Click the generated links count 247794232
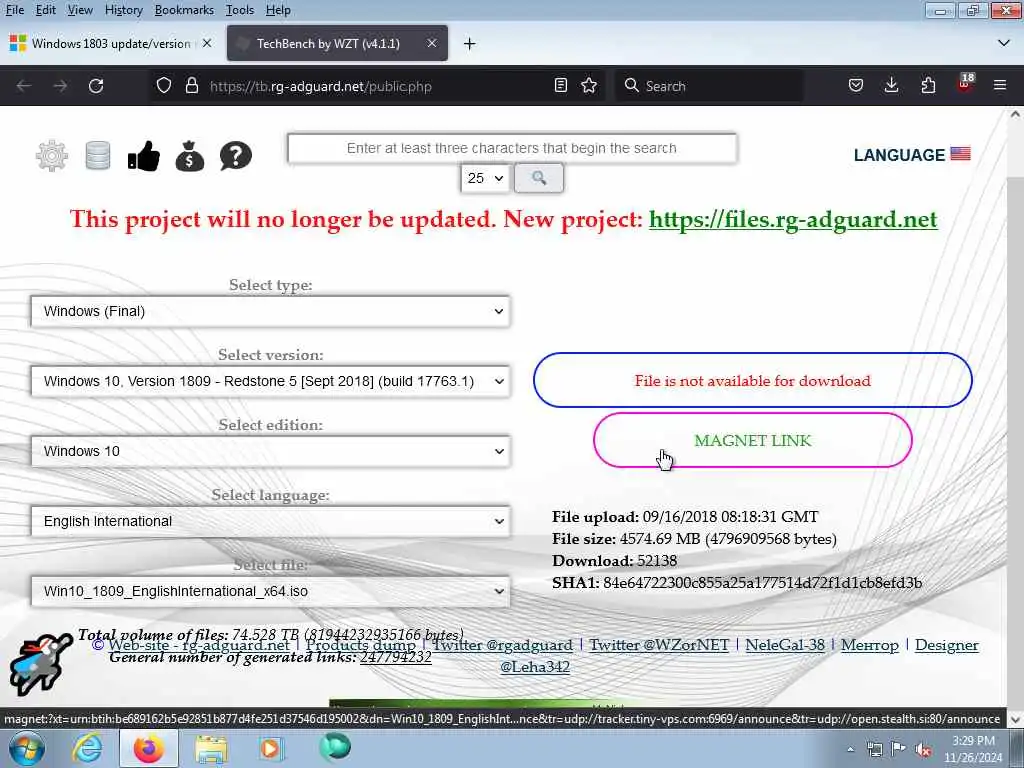1024x768 pixels. [x=396, y=657]
